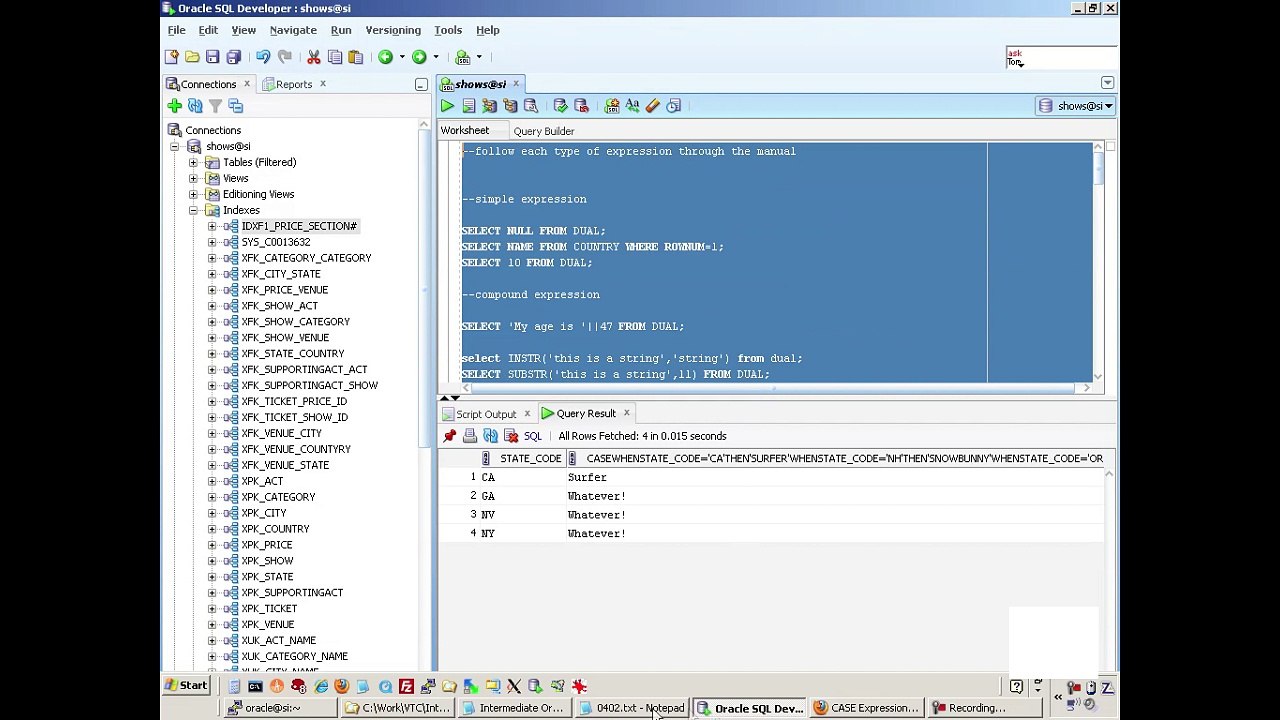Open SQL History clock icon

pyautogui.click(x=674, y=106)
